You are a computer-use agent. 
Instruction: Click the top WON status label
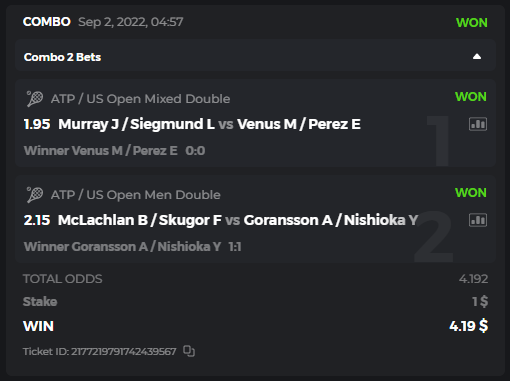click(471, 23)
